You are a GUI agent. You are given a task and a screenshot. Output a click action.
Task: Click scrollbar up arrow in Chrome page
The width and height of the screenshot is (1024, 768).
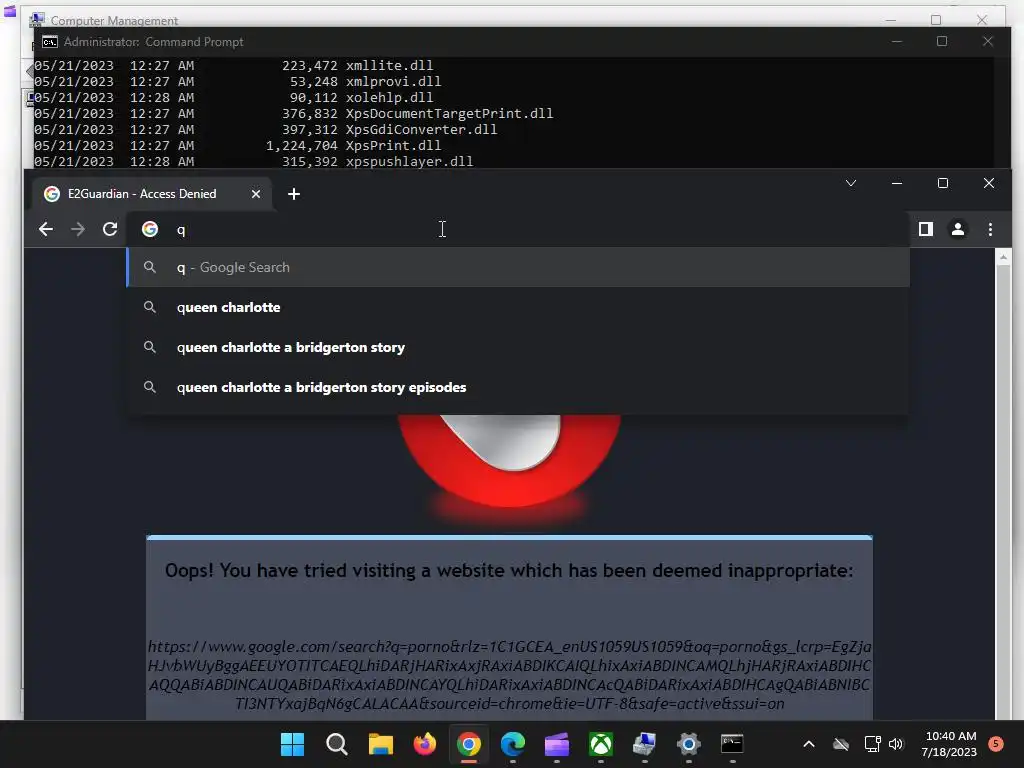(1003, 257)
